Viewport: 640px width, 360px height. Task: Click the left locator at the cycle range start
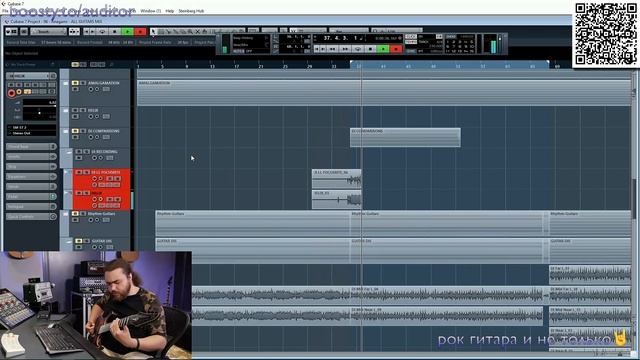point(351,62)
